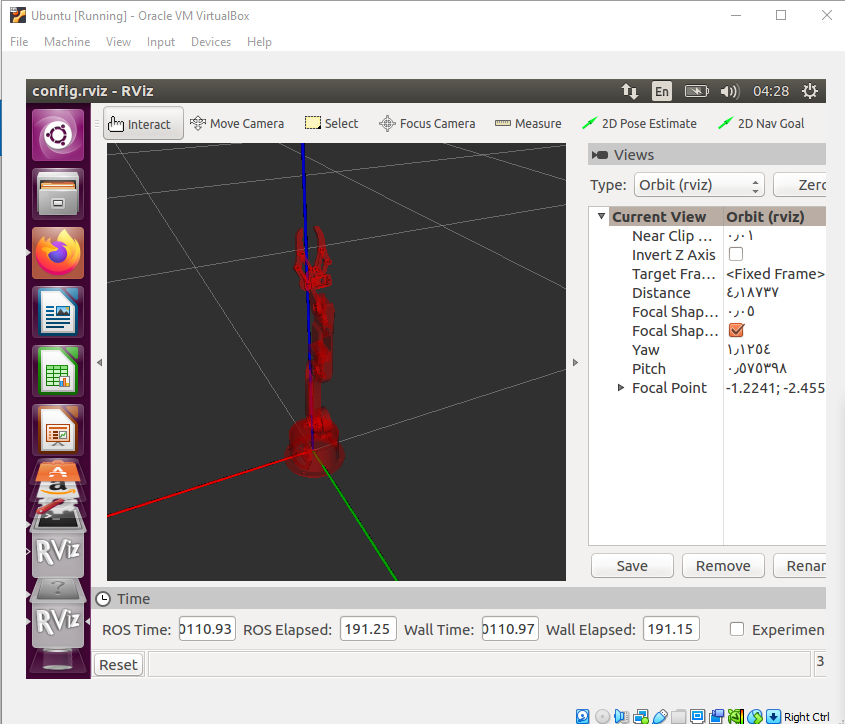The image size is (845, 724).
Task: Open the Devices menu in VirtualBox
Action: (211, 42)
